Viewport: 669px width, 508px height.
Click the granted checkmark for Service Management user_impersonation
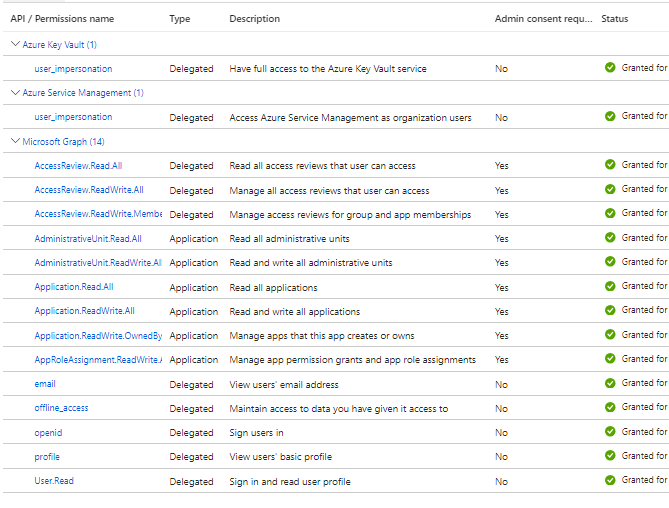point(610,116)
